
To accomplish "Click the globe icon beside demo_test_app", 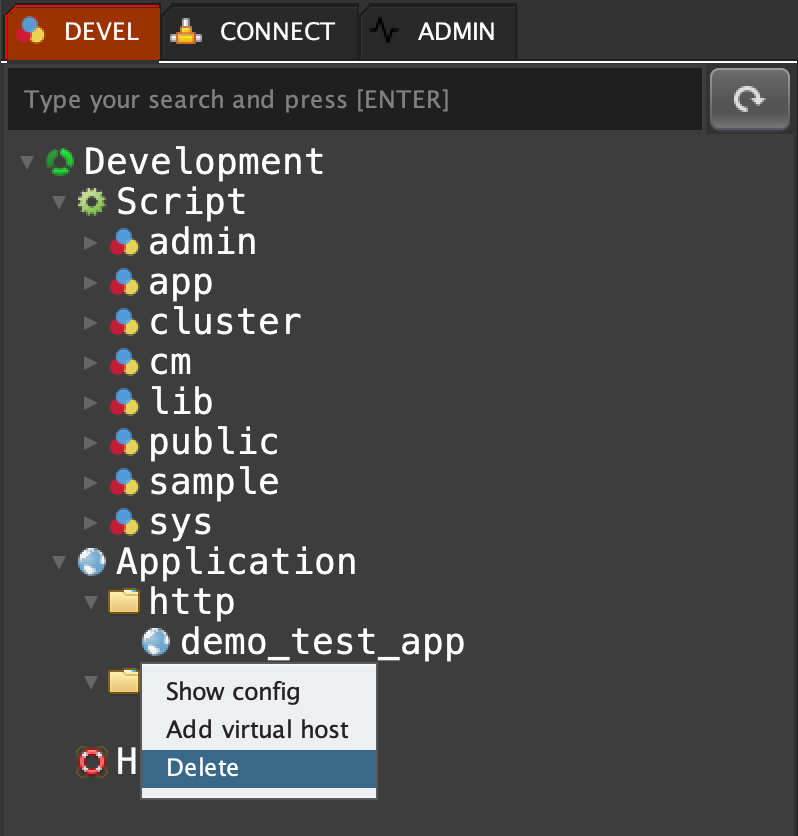I will click(156, 641).
